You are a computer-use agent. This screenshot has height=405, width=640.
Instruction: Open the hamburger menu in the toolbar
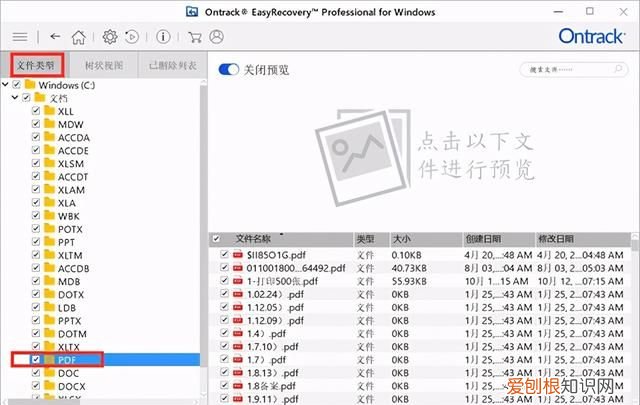[20, 37]
